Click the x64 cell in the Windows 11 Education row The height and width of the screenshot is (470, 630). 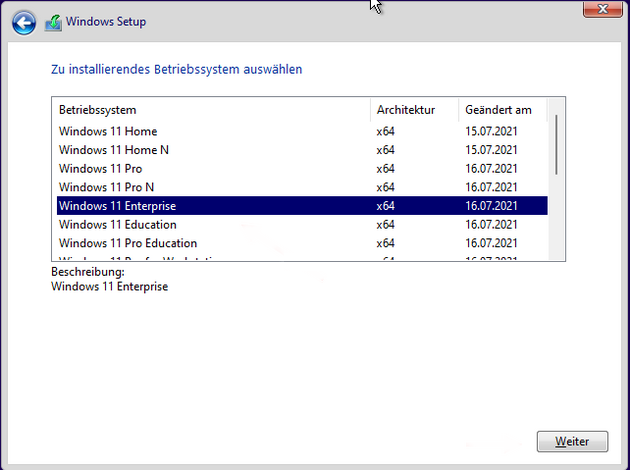click(x=385, y=225)
